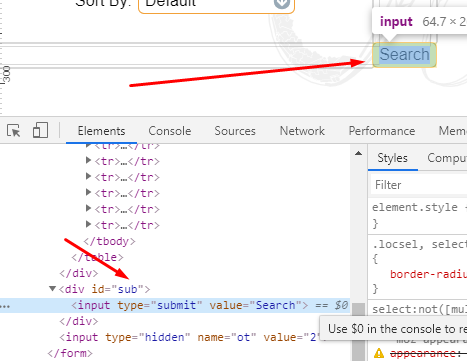The height and width of the screenshot is (361, 467).
Task: Click the warning icon beside appearance property
Action: (379, 353)
